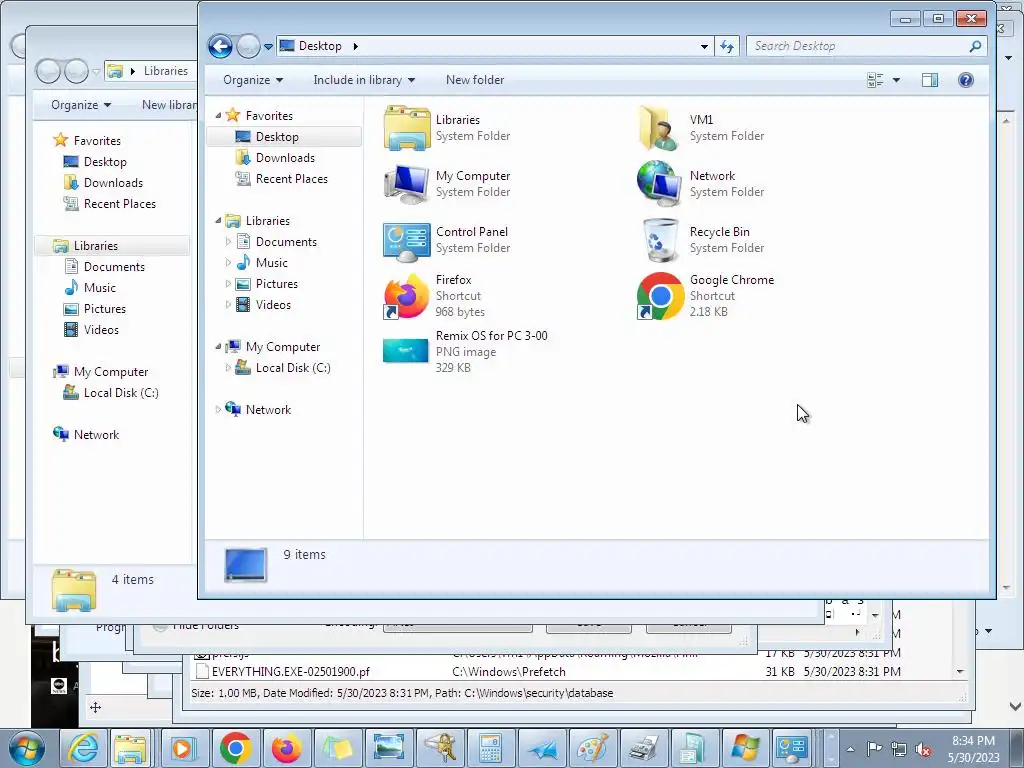Click the Action Center flag tray icon
Screen dimensions: 1024x768
874,749
